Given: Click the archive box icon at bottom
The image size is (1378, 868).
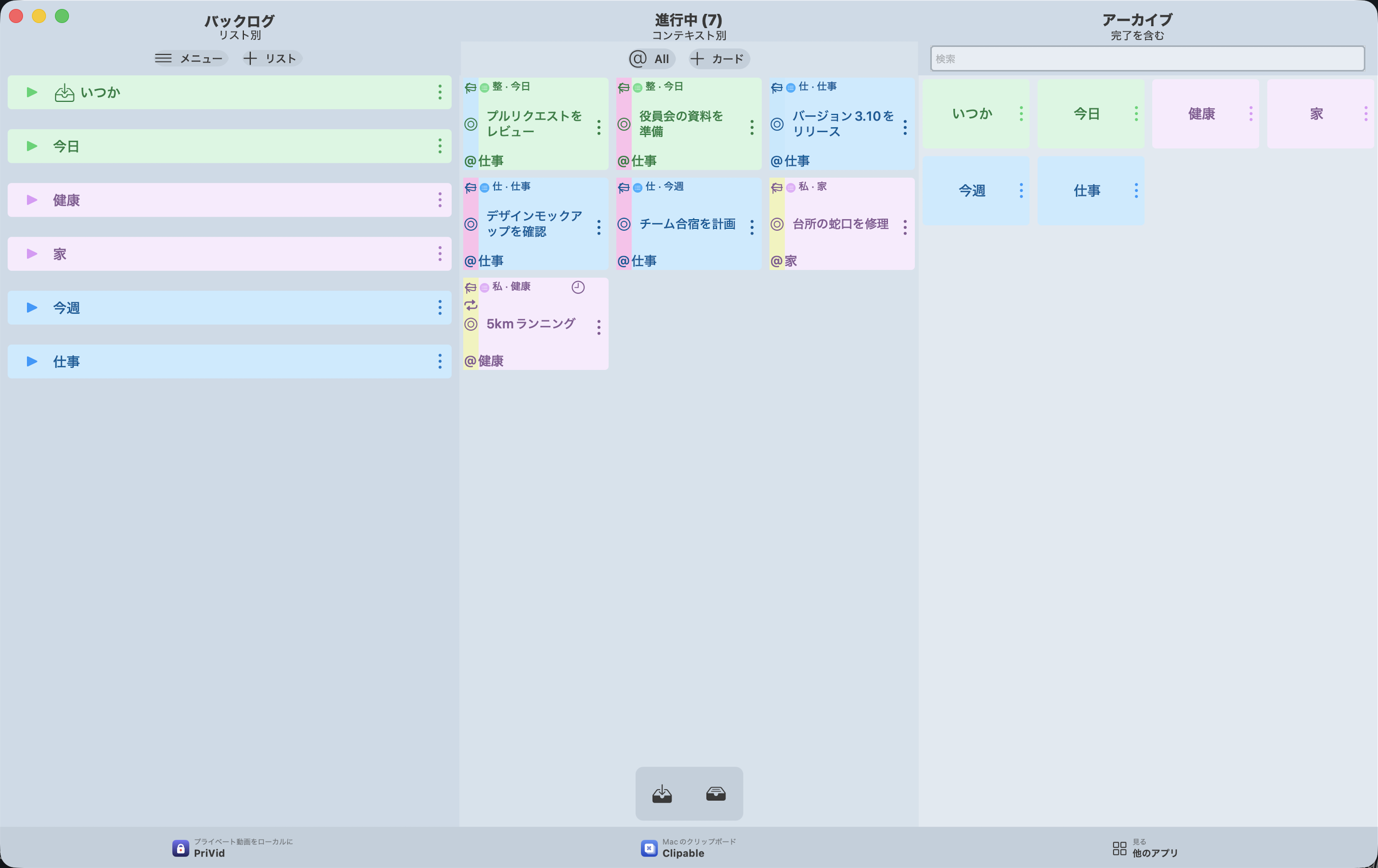Looking at the screenshot, I should point(715,793).
